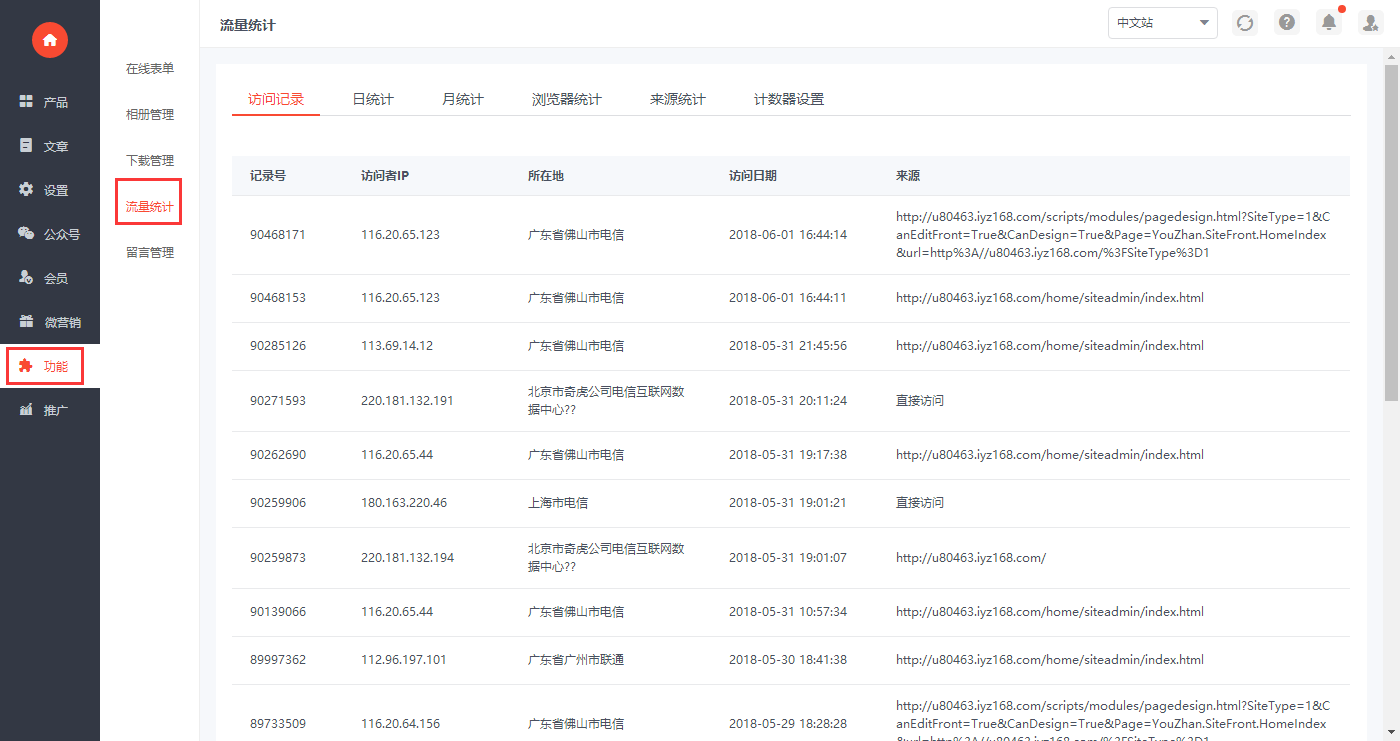This screenshot has height=741, width=1400.
Task: Open the 推广 promotion chart icon
Action: point(26,409)
